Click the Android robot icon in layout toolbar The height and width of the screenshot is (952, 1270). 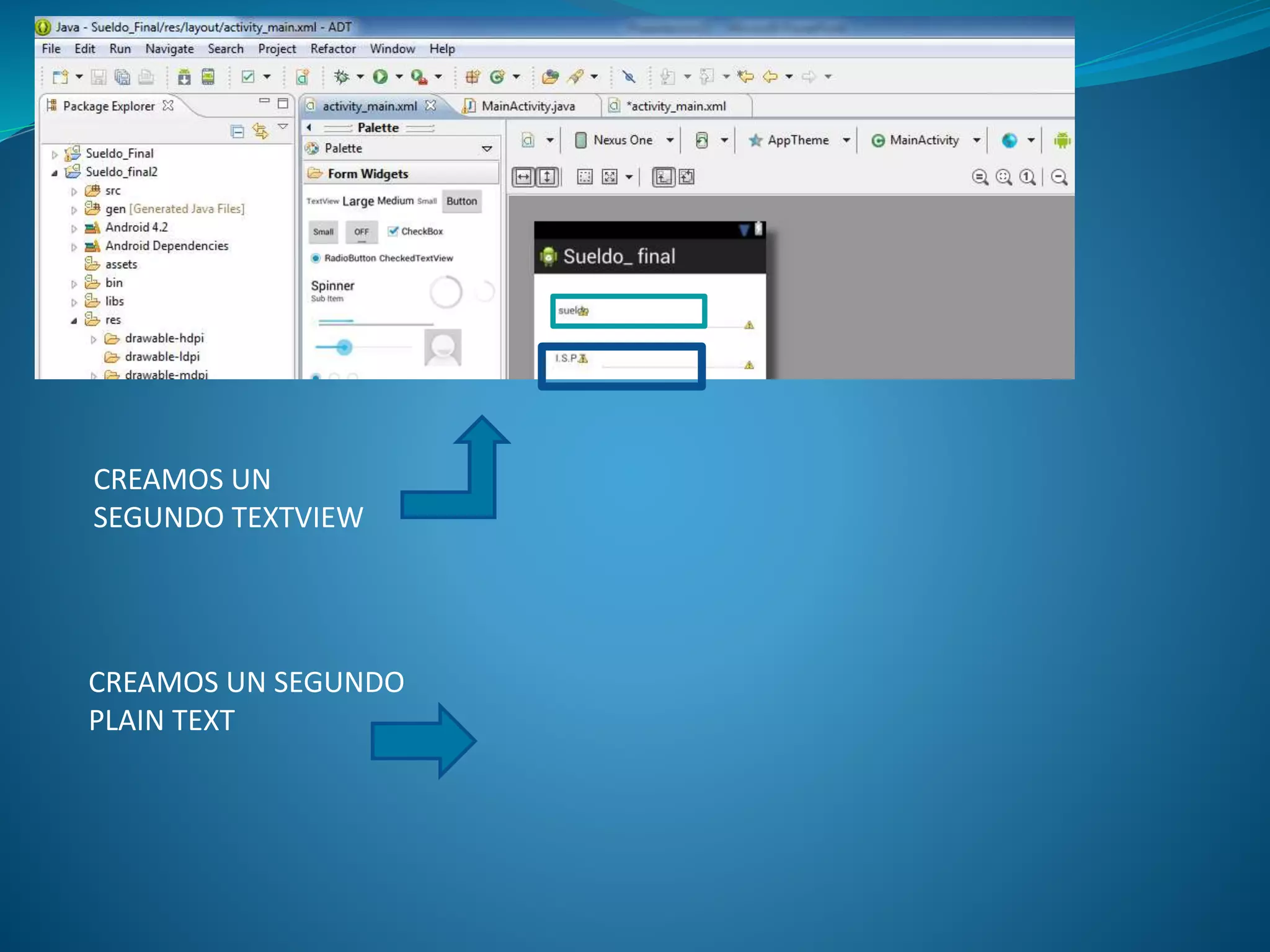(x=1062, y=141)
